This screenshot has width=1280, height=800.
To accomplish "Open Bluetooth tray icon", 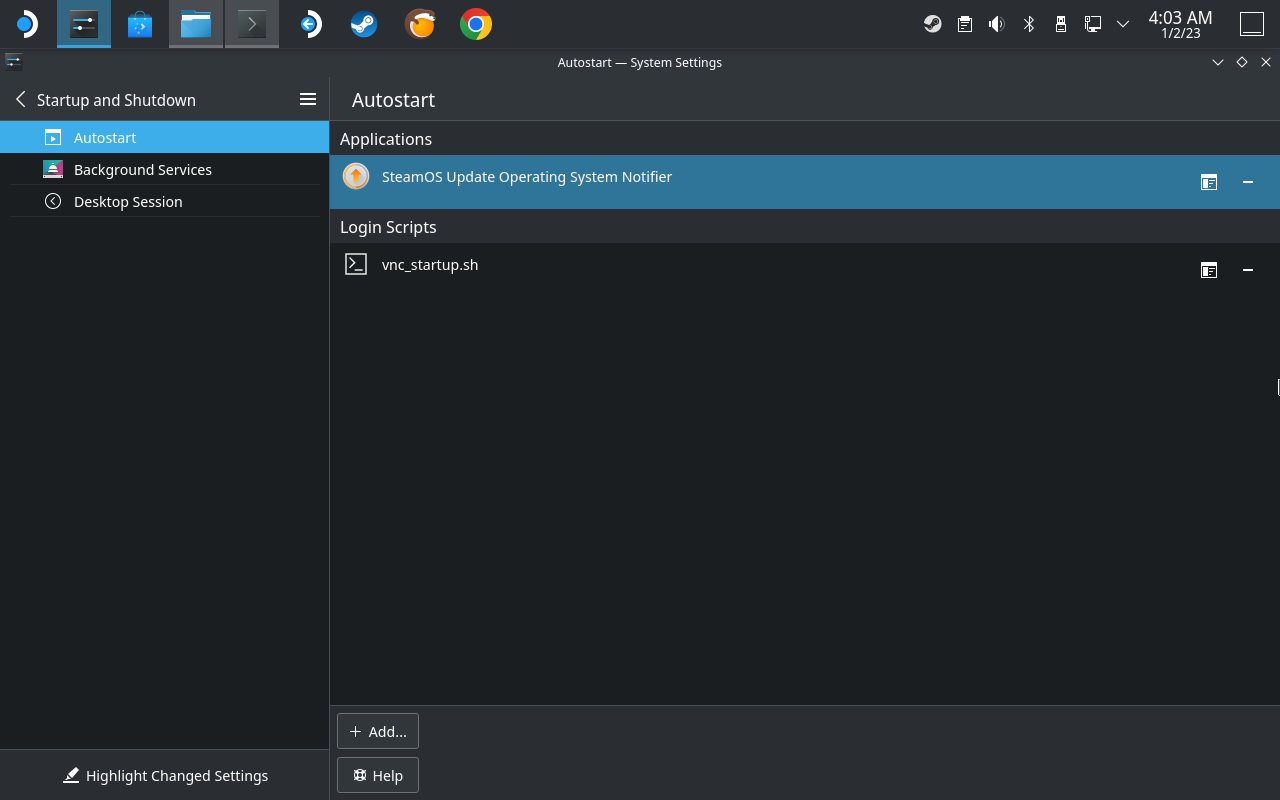I will tap(1028, 24).
